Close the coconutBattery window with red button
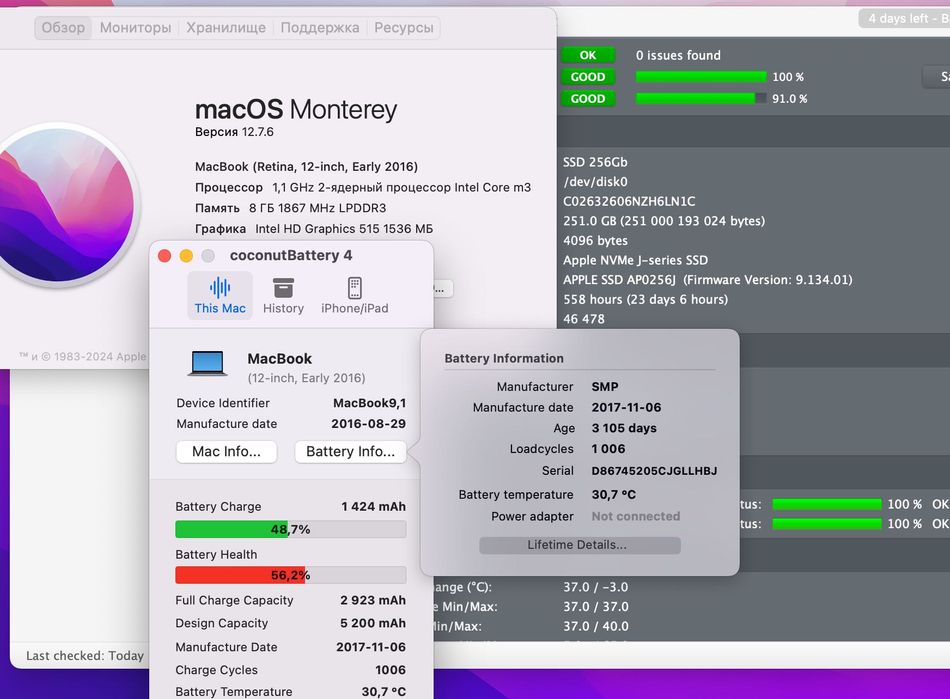950x699 pixels. coord(164,256)
